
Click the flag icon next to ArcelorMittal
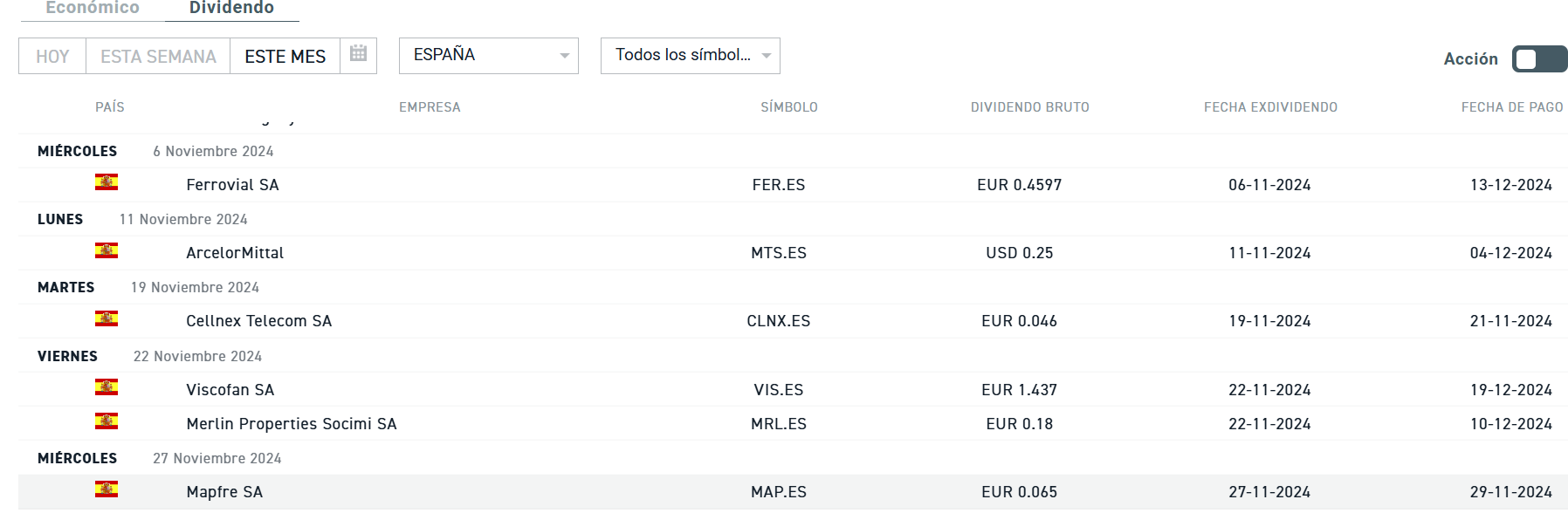pos(107,251)
